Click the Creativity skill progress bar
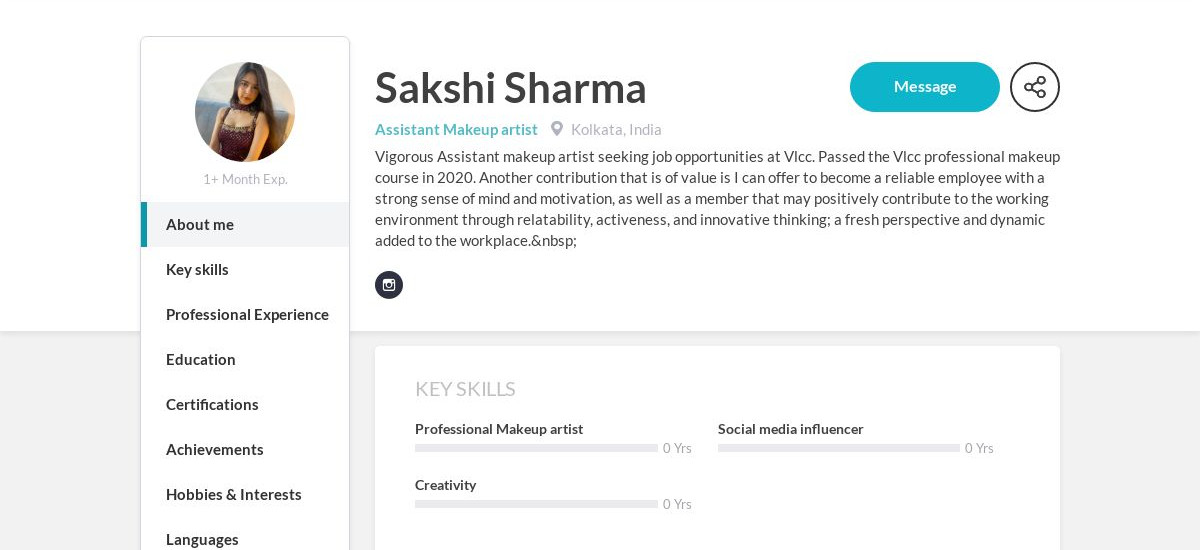 [x=536, y=504]
